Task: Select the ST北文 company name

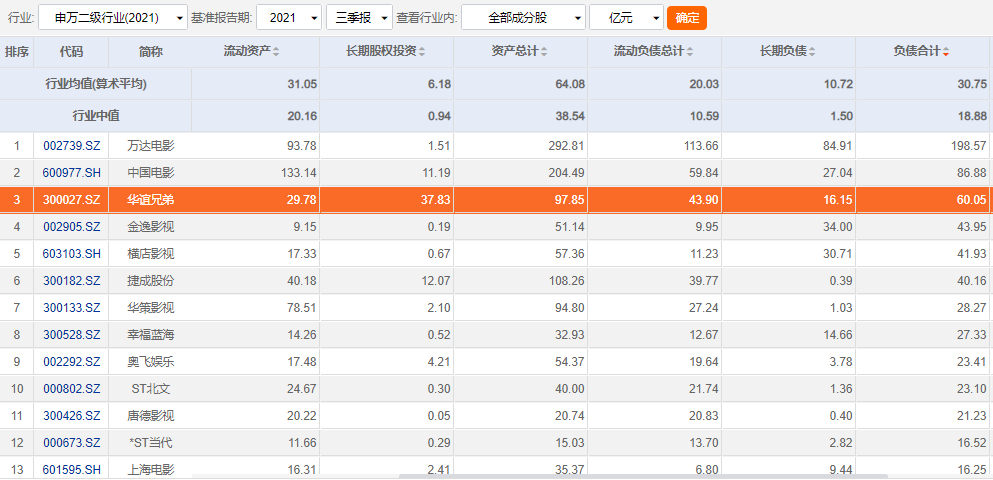Action: [x=151, y=389]
